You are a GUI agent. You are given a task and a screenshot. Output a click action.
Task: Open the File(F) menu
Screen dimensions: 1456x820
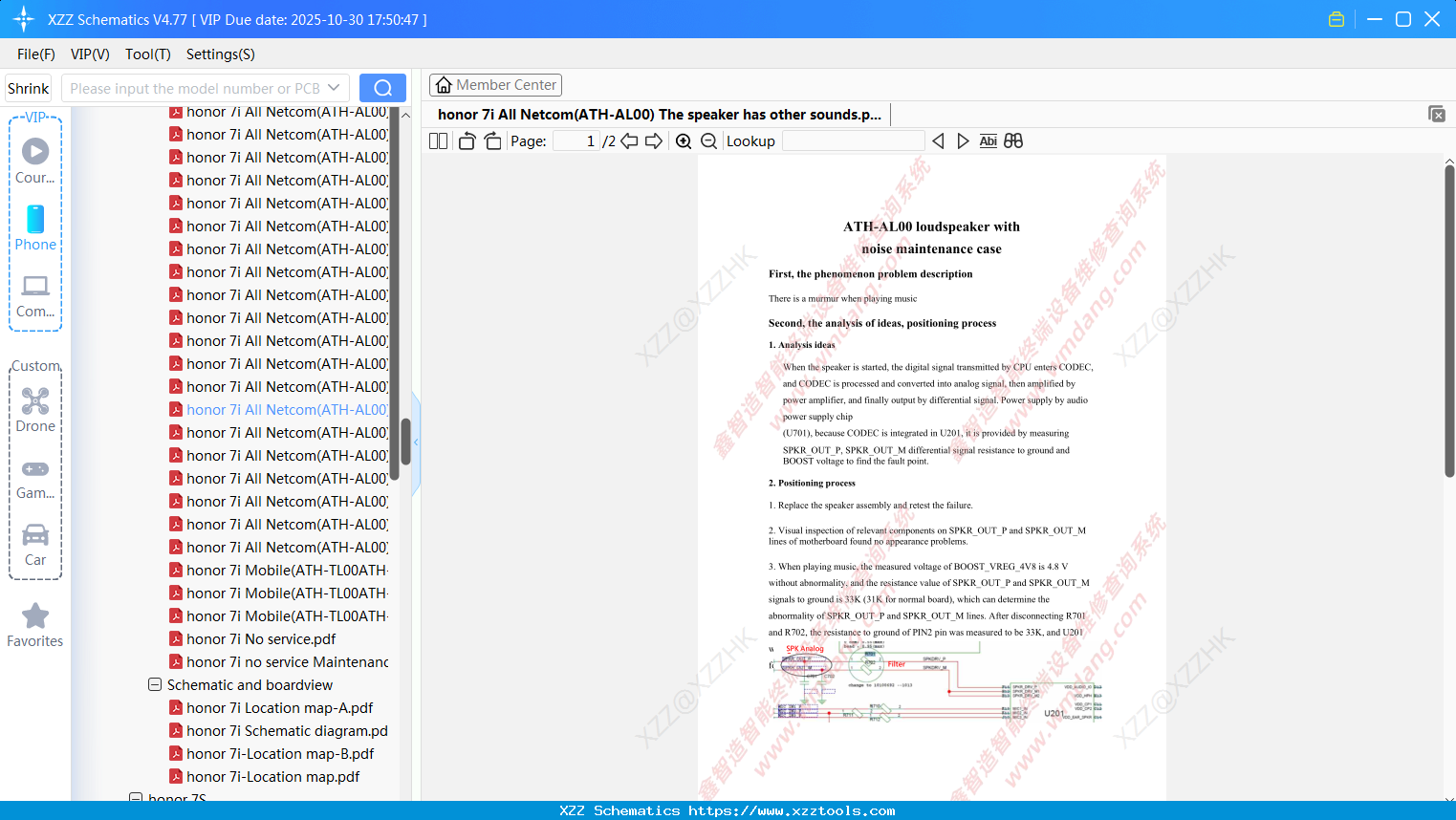coord(36,54)
